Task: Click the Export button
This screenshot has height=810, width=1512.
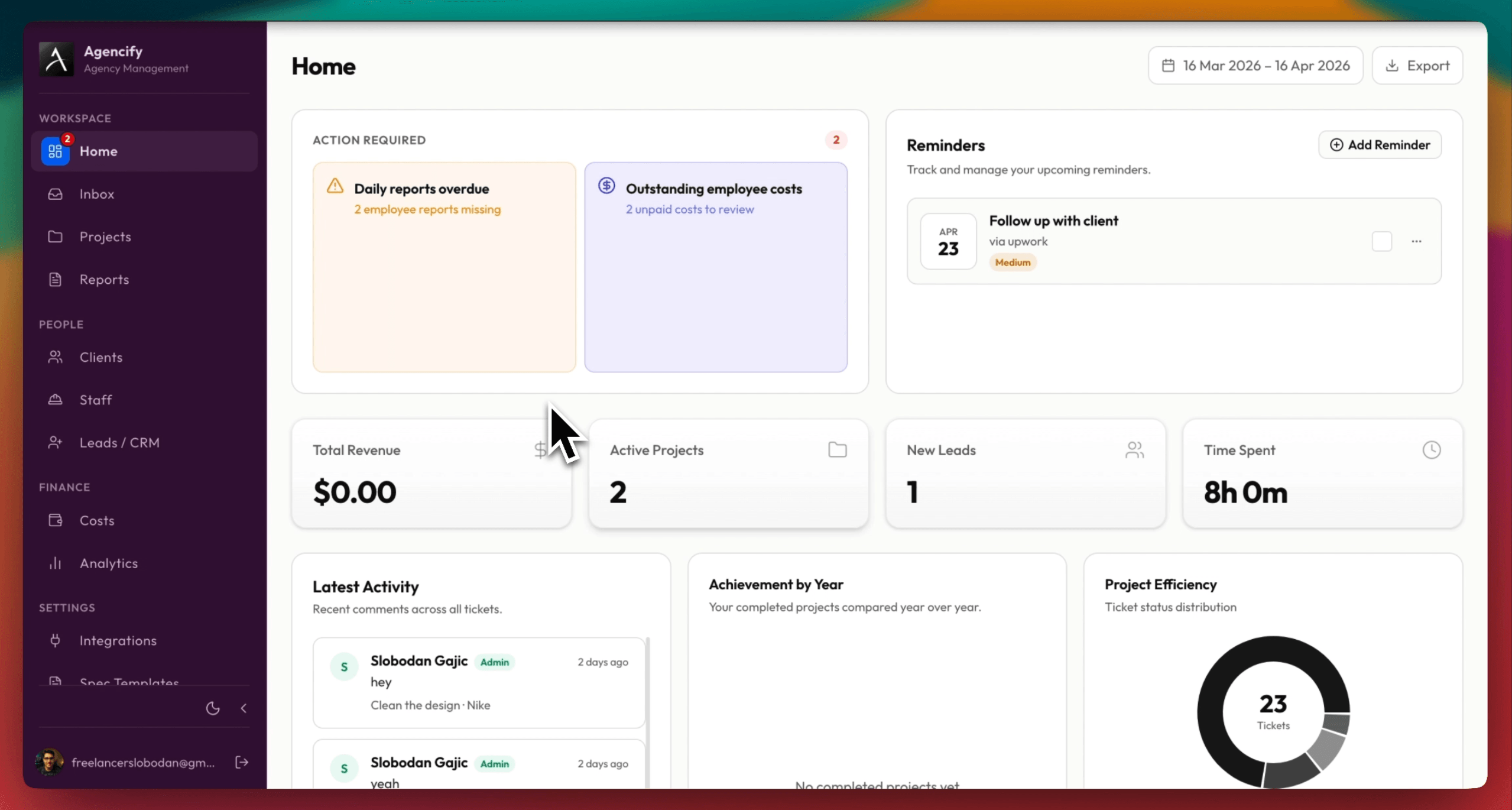Action: 1417,65
